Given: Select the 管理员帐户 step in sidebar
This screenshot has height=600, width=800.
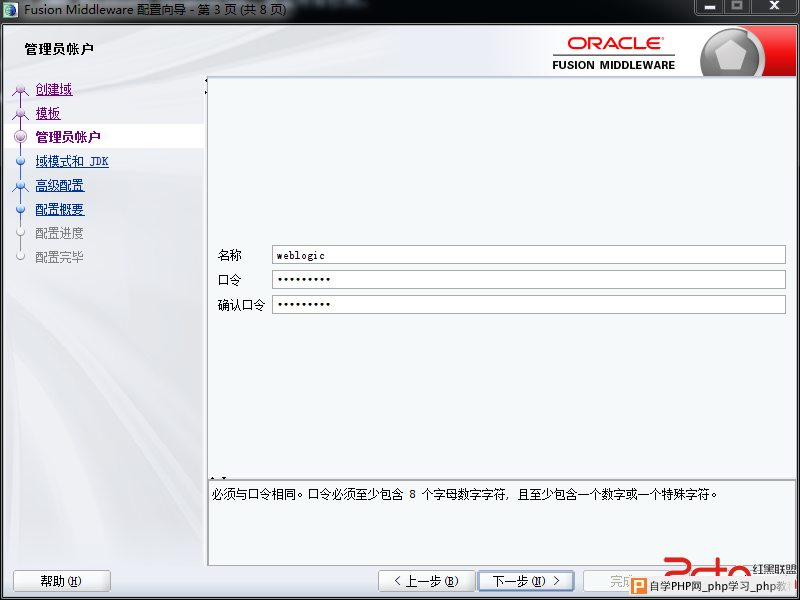Looking at the screenshot, I should click(68, 137).
